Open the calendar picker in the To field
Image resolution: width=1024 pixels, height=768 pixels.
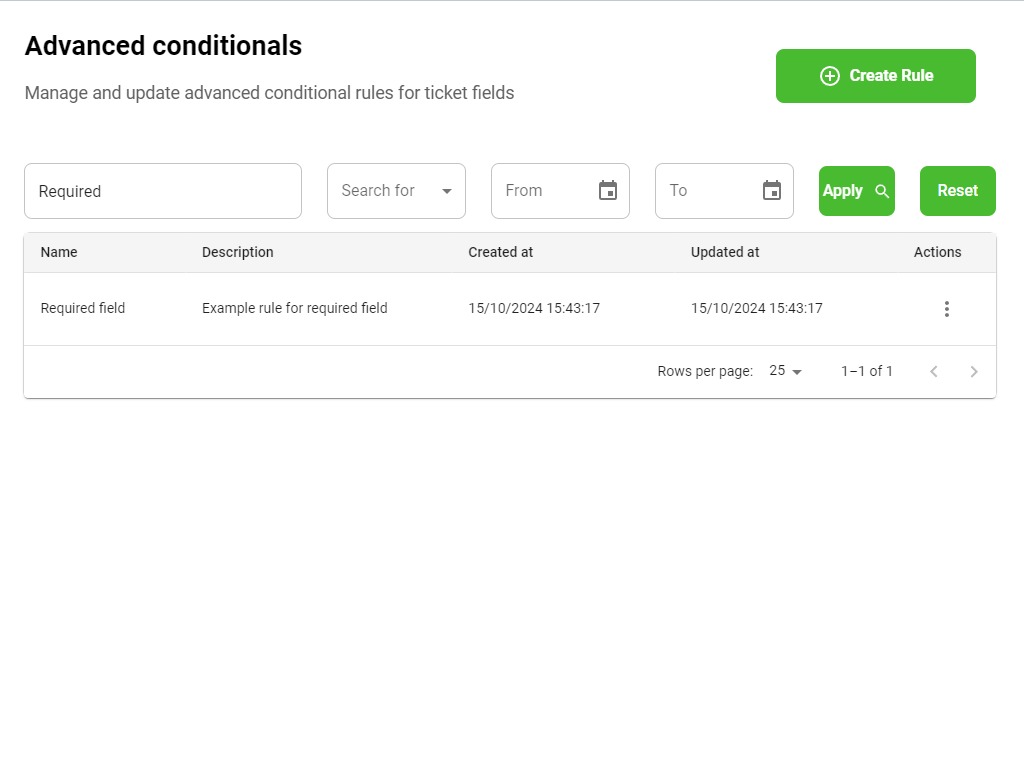click(x=771, y=190)
